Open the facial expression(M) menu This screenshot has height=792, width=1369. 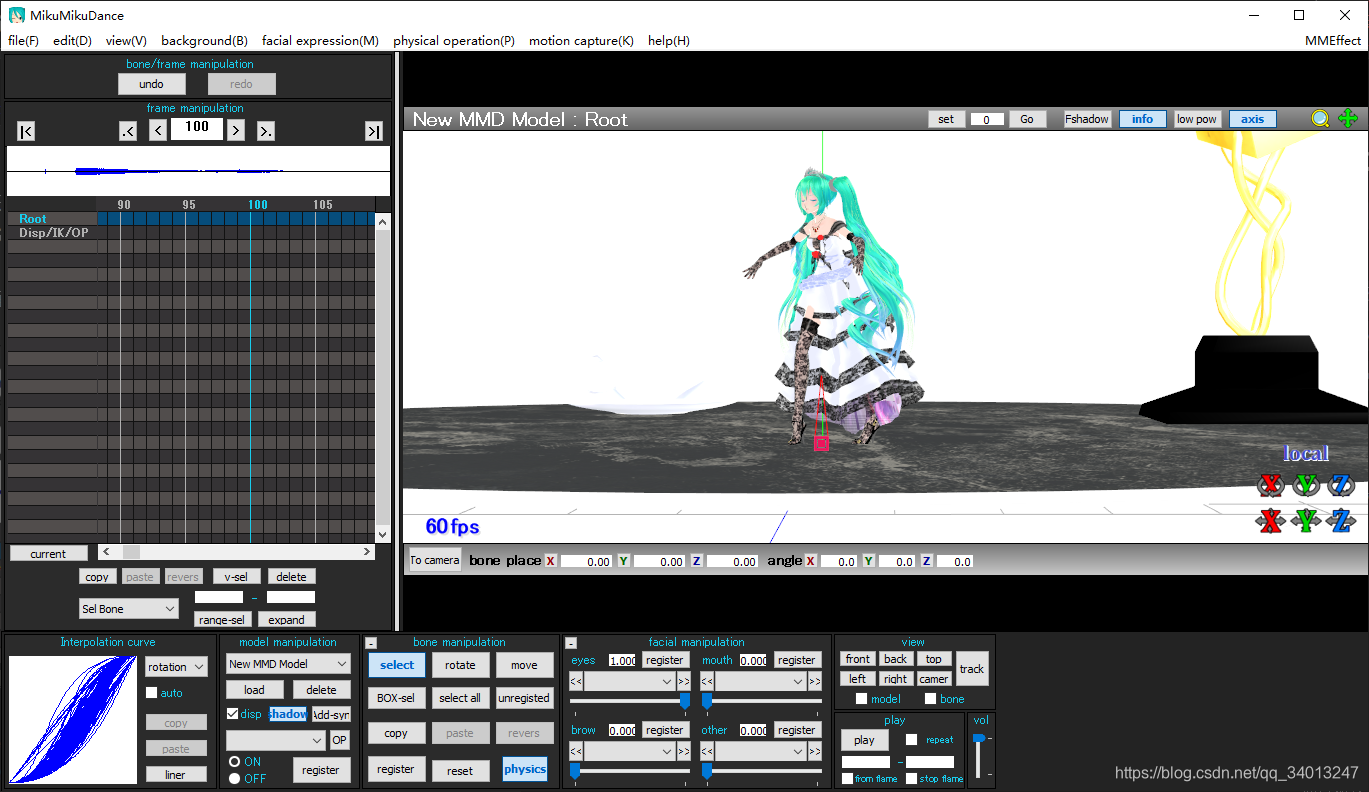(320, 41)
